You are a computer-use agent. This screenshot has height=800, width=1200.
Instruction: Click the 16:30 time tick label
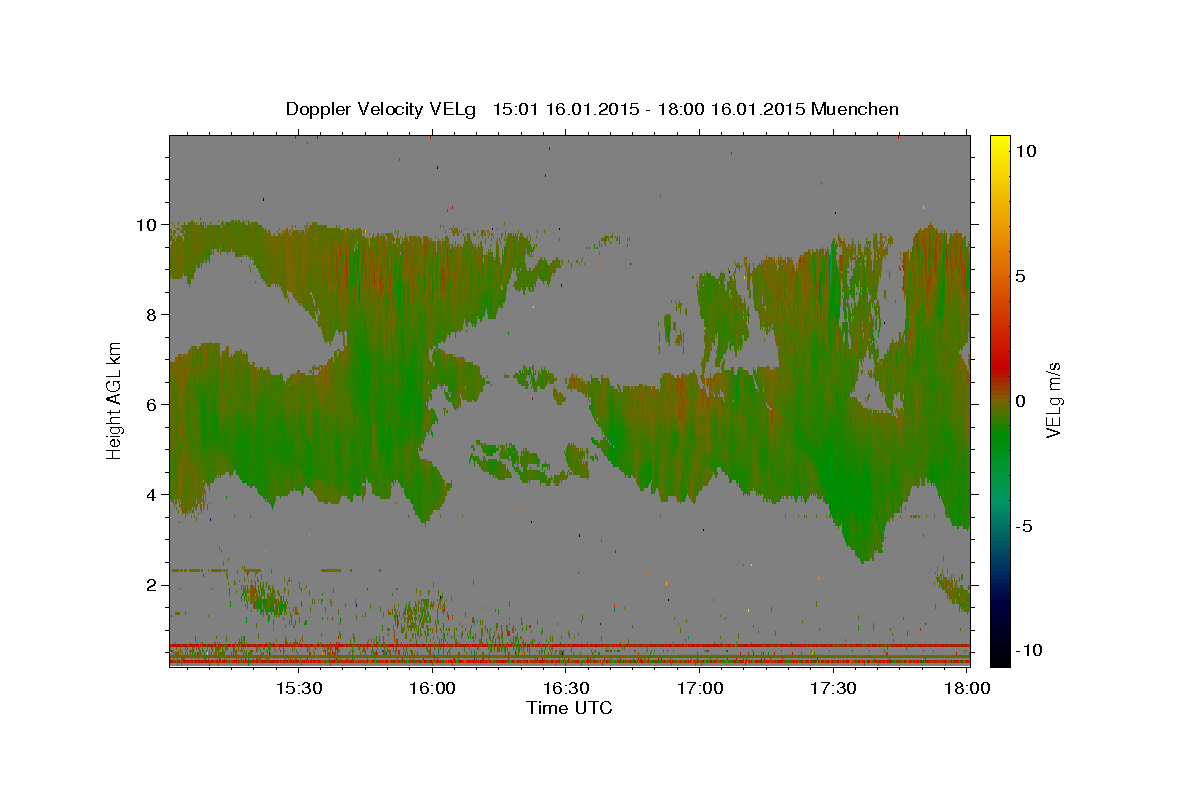coord(566,689)
